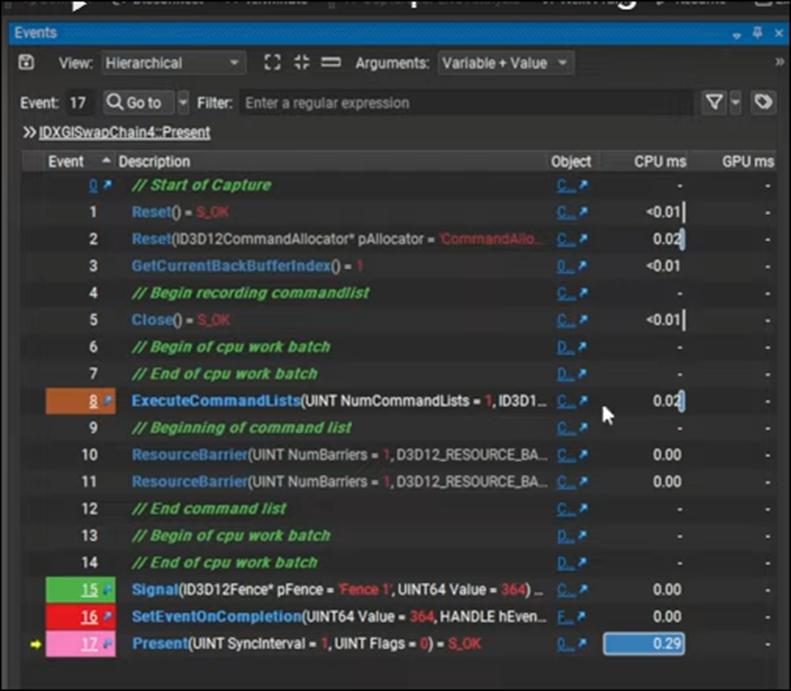Select GetCurrentBackBufferIndex event

(x=247, y=266)
